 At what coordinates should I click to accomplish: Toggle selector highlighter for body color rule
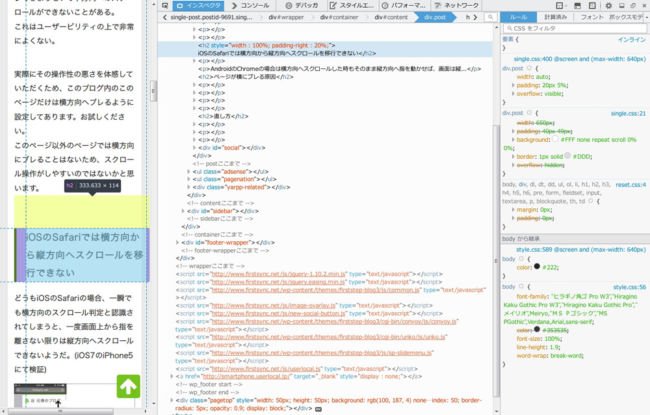point(521,259)
